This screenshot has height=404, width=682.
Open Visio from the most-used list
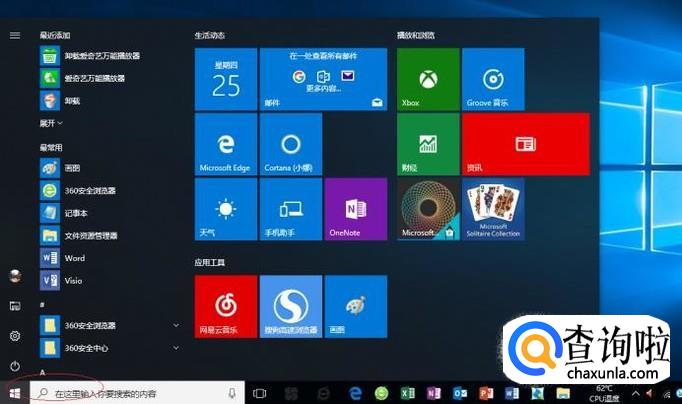[x=74, y=280]
